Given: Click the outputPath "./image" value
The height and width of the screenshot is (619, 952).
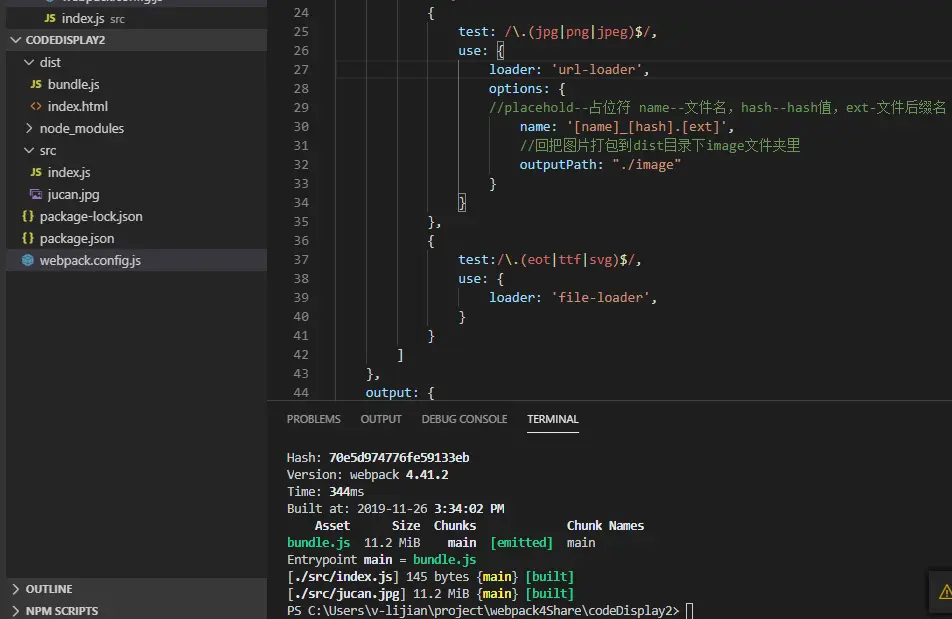Looking at the screenshot, I should [x=646, y=164].
